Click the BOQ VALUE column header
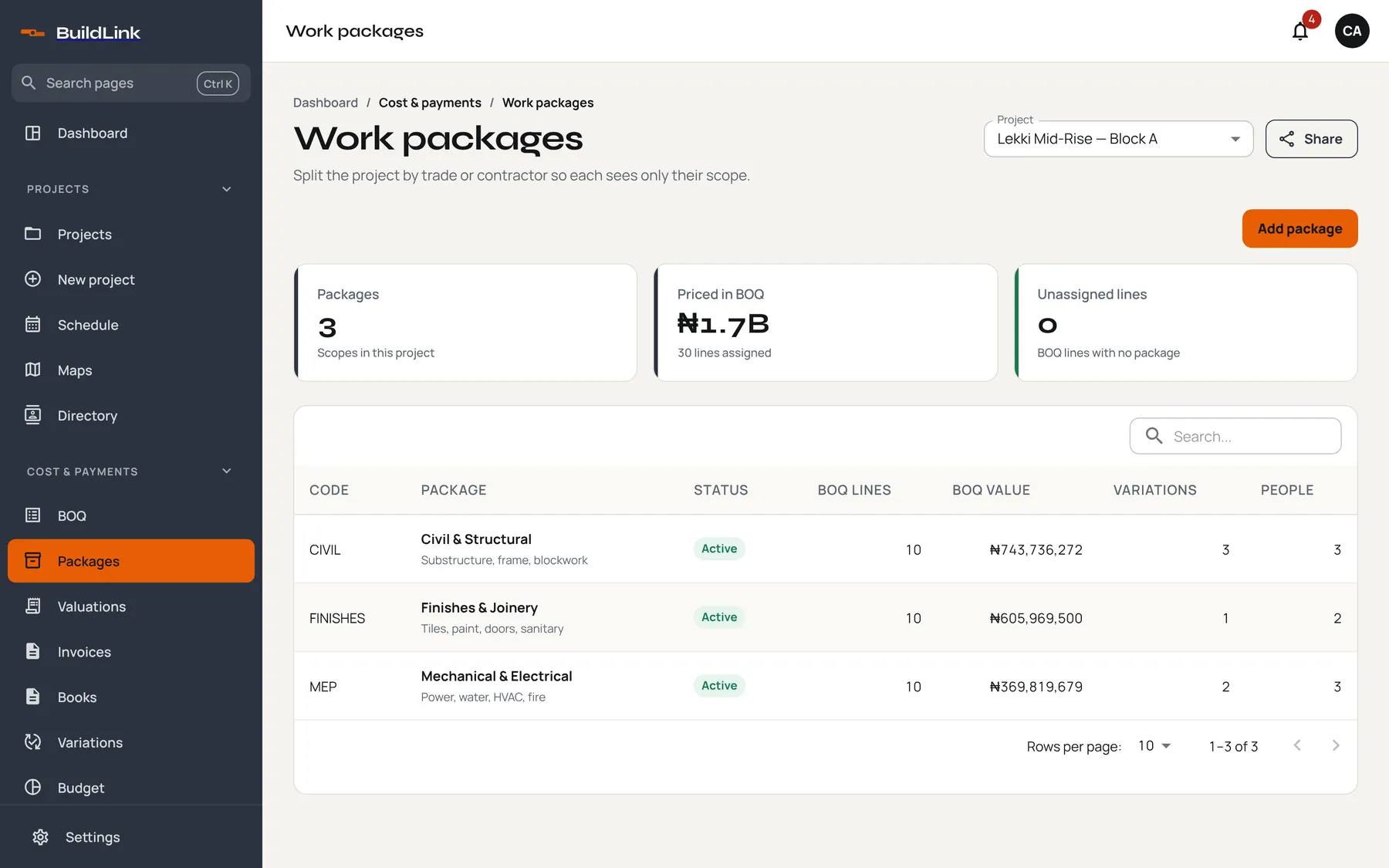1389x868 pixels. tap(991, 490)
